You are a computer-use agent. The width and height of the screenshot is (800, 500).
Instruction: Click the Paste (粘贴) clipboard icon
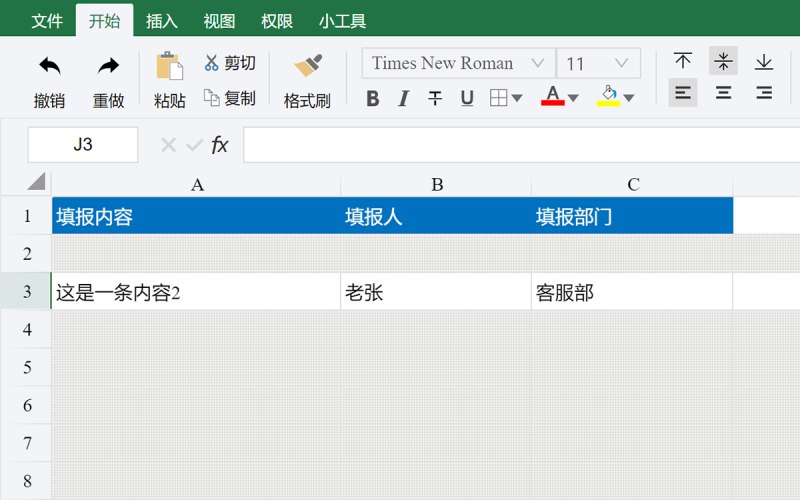(x=169, y=66)
